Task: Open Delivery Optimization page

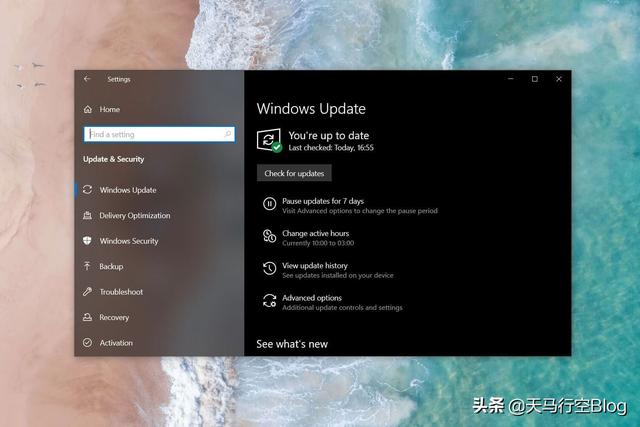Action: point(135,216)
